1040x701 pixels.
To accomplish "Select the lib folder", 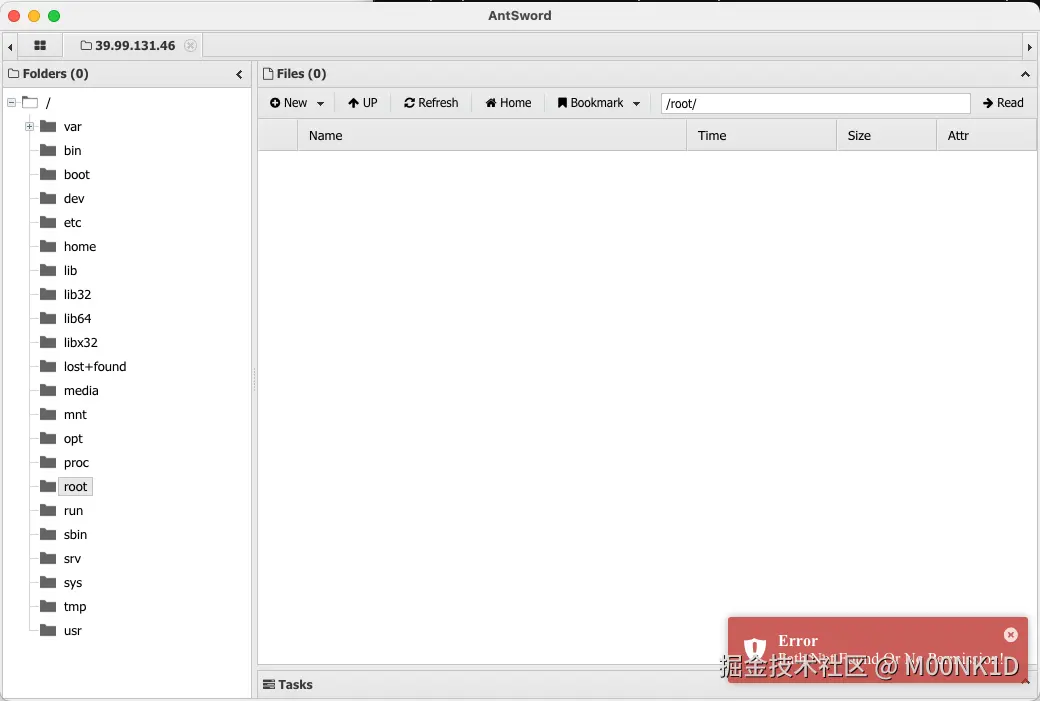I will [70, 271].
